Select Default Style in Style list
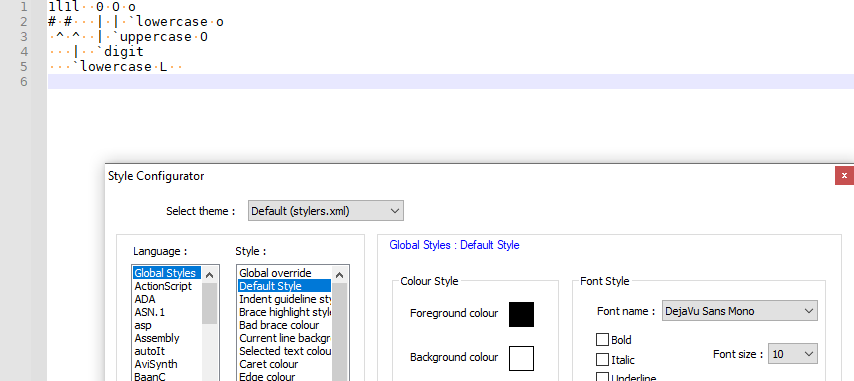Screen dimensions: 854x381 coord(284,286)
